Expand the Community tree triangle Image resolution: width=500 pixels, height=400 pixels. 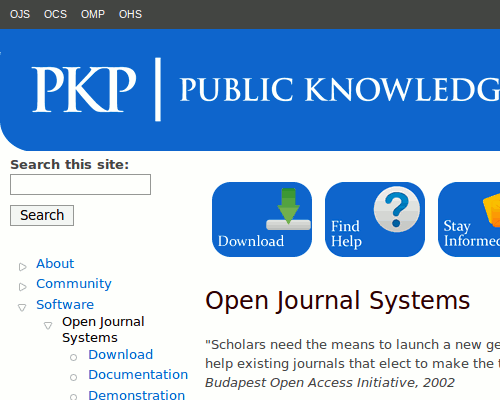point(23,287)
